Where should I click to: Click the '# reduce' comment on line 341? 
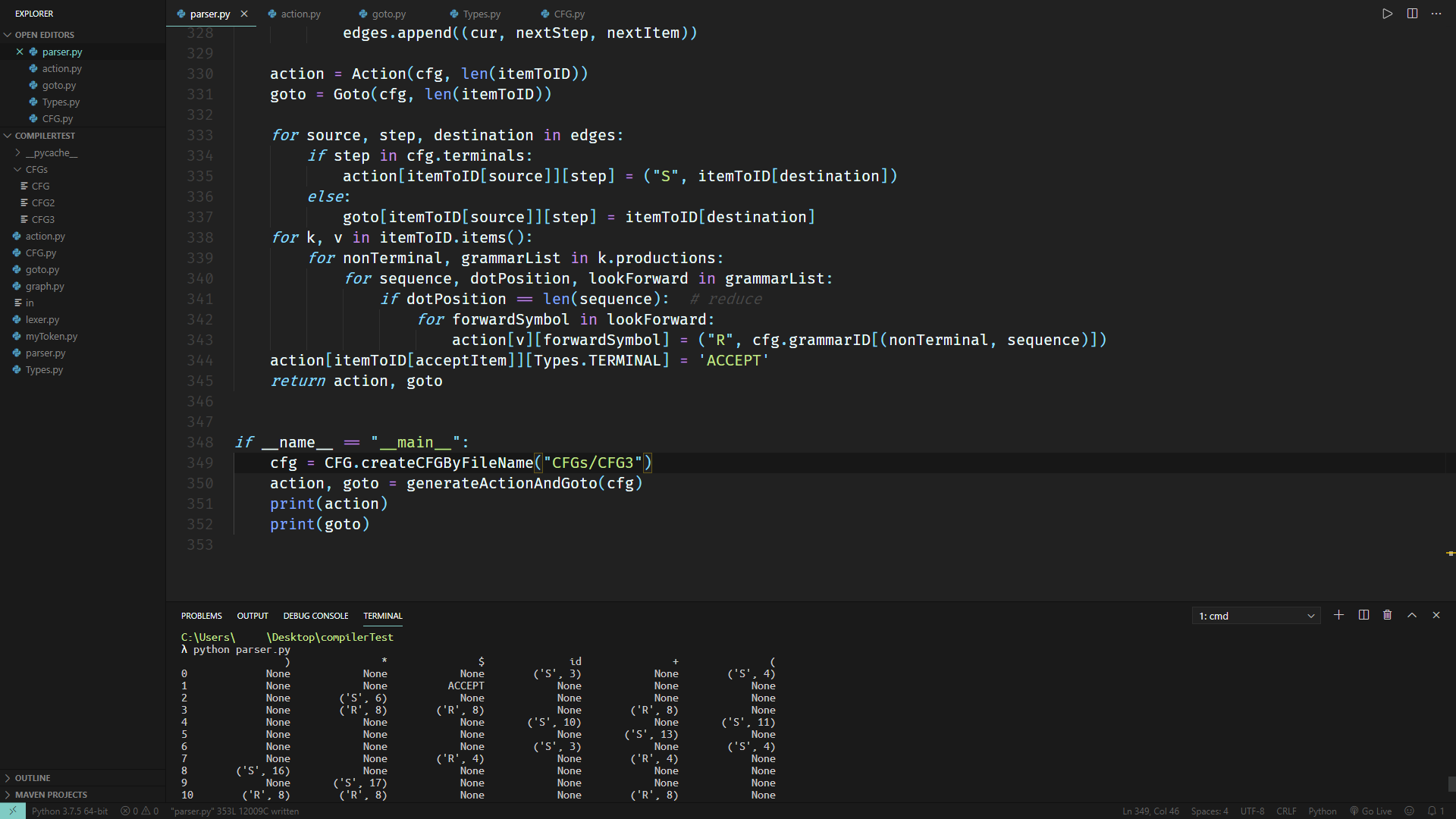pos(726,299)
